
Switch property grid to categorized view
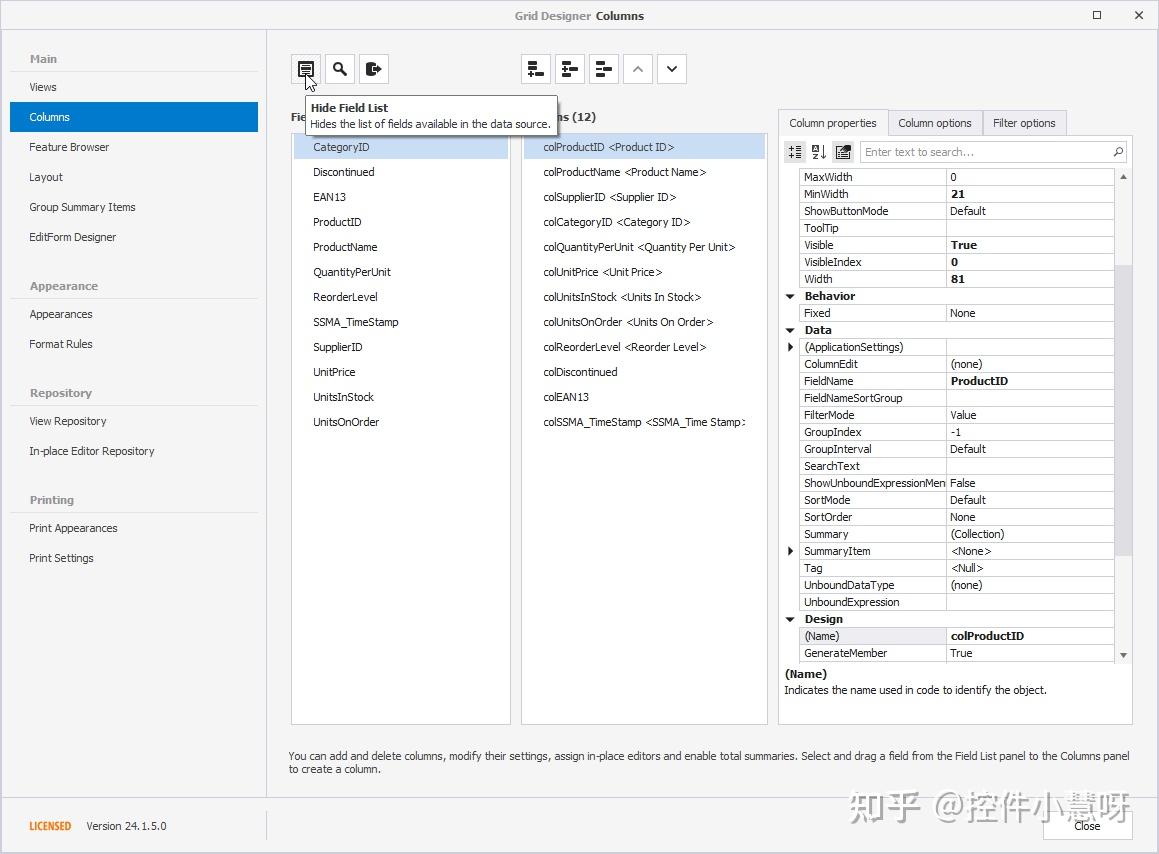(795, 151)
